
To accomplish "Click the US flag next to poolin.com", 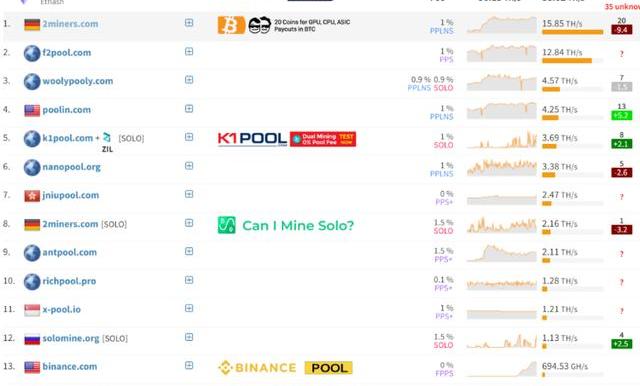I will pos(32,110).
